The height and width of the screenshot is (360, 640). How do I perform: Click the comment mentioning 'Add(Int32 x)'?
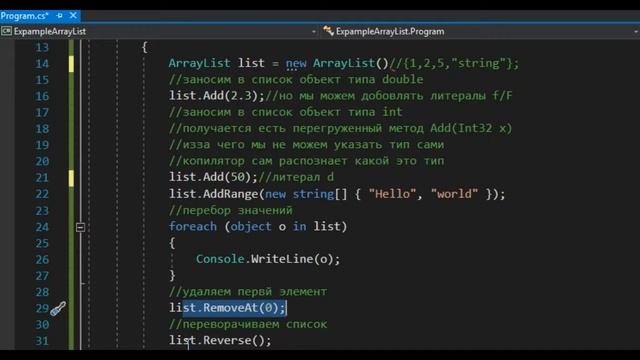coord(340,129)
